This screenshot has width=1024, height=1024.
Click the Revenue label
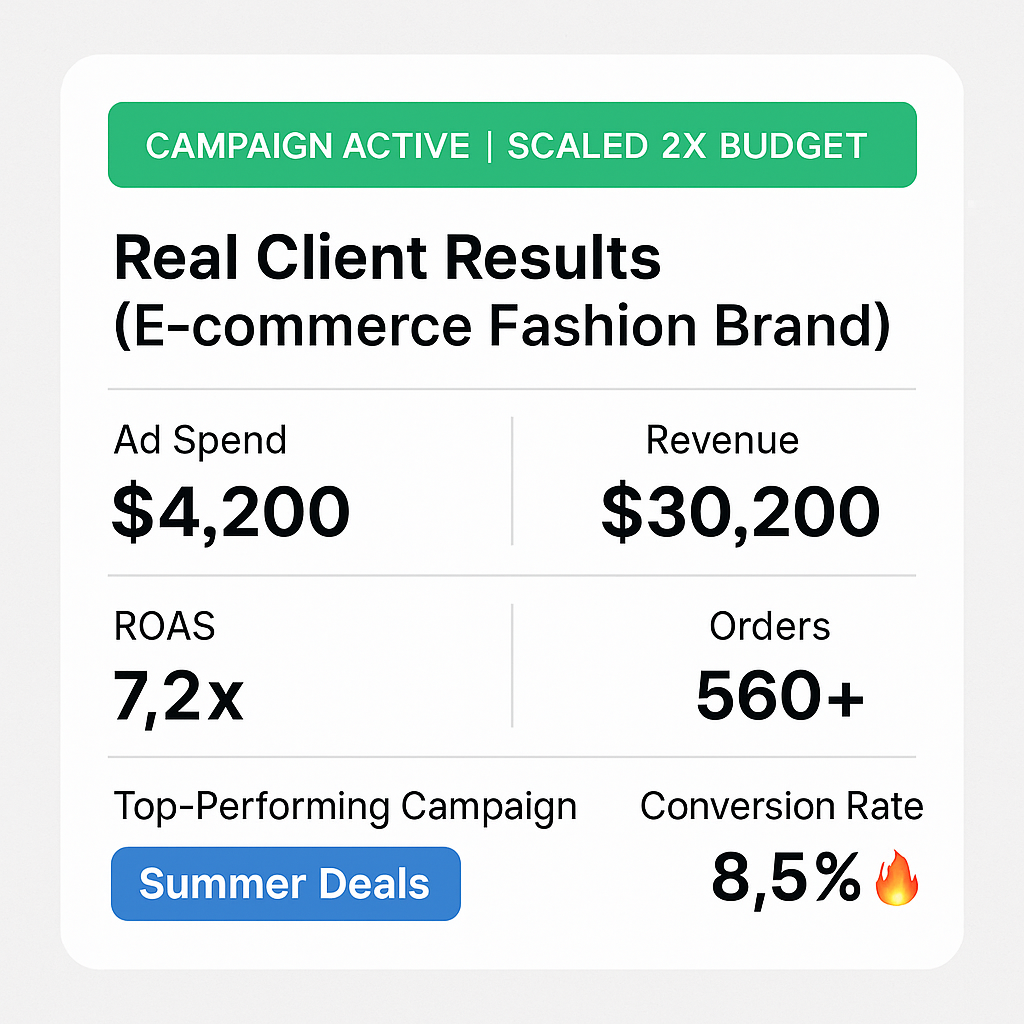coord(722,440)
